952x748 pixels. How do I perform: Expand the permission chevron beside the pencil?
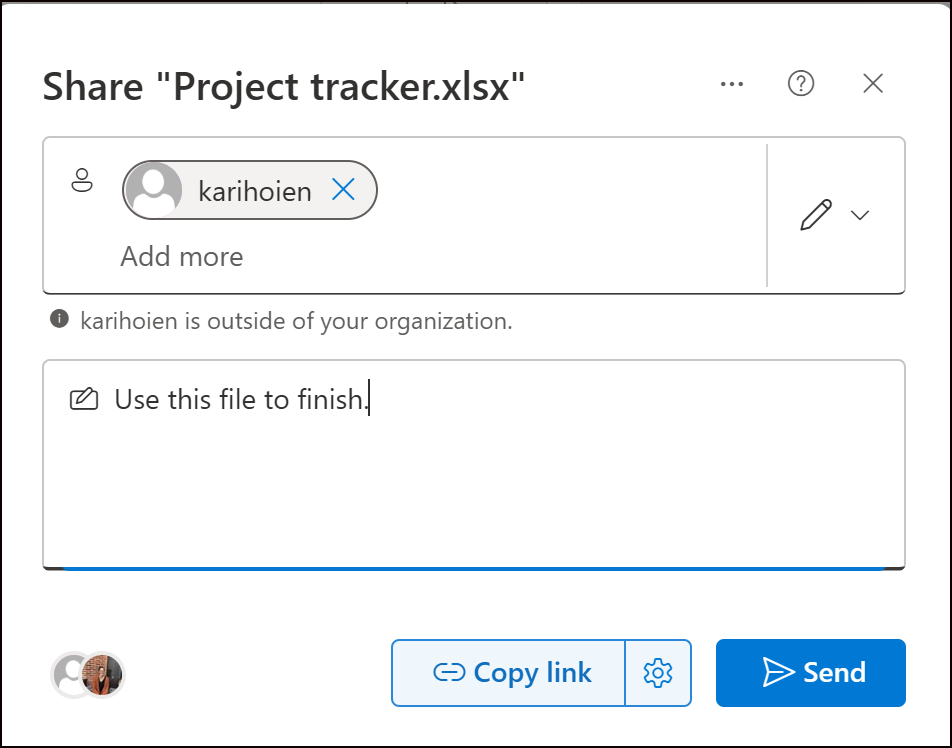point(860,215)
